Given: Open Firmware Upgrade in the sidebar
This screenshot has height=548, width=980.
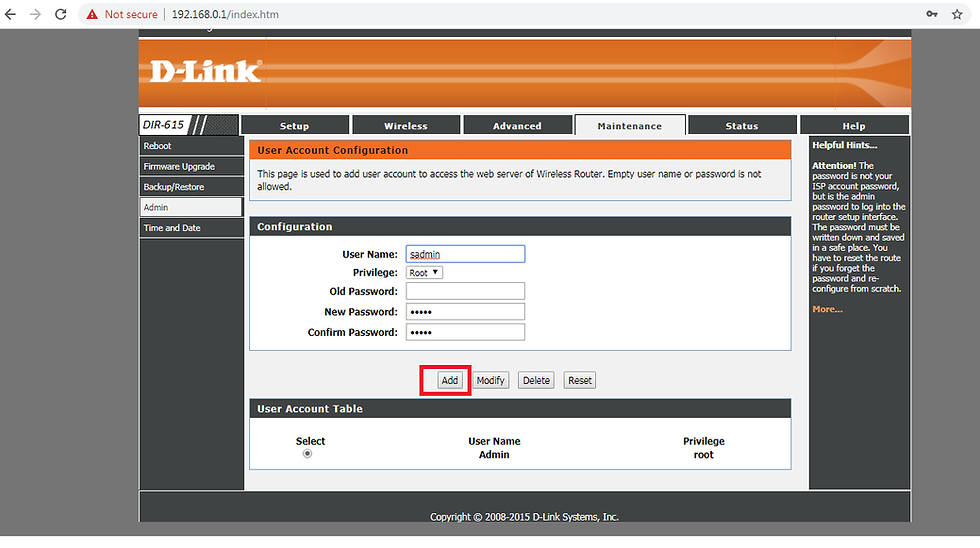Looking at the screenshot, I should [x=191, y=166].
